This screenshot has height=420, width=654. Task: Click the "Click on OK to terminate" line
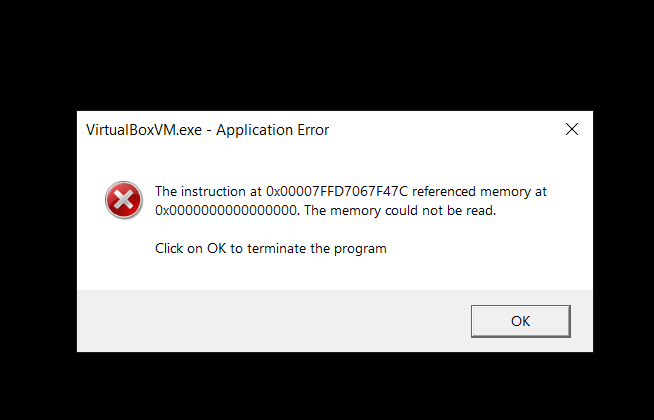[270, 248]
